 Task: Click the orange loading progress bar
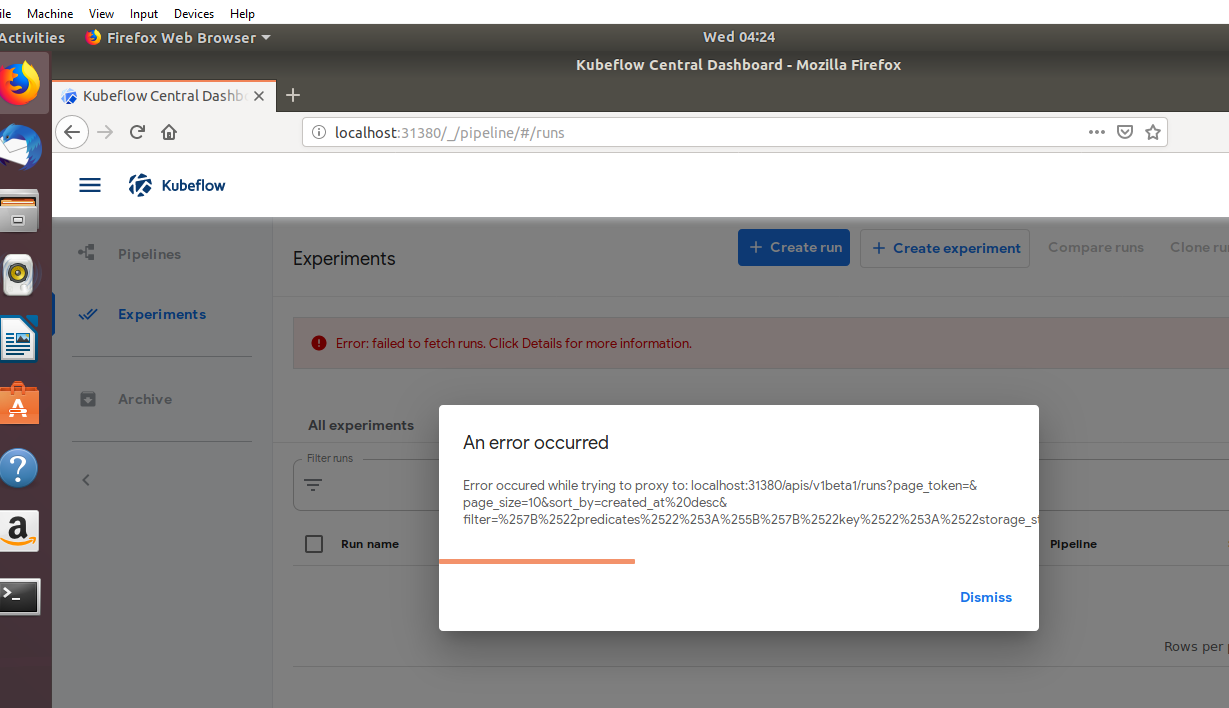[x=537, y=561]
